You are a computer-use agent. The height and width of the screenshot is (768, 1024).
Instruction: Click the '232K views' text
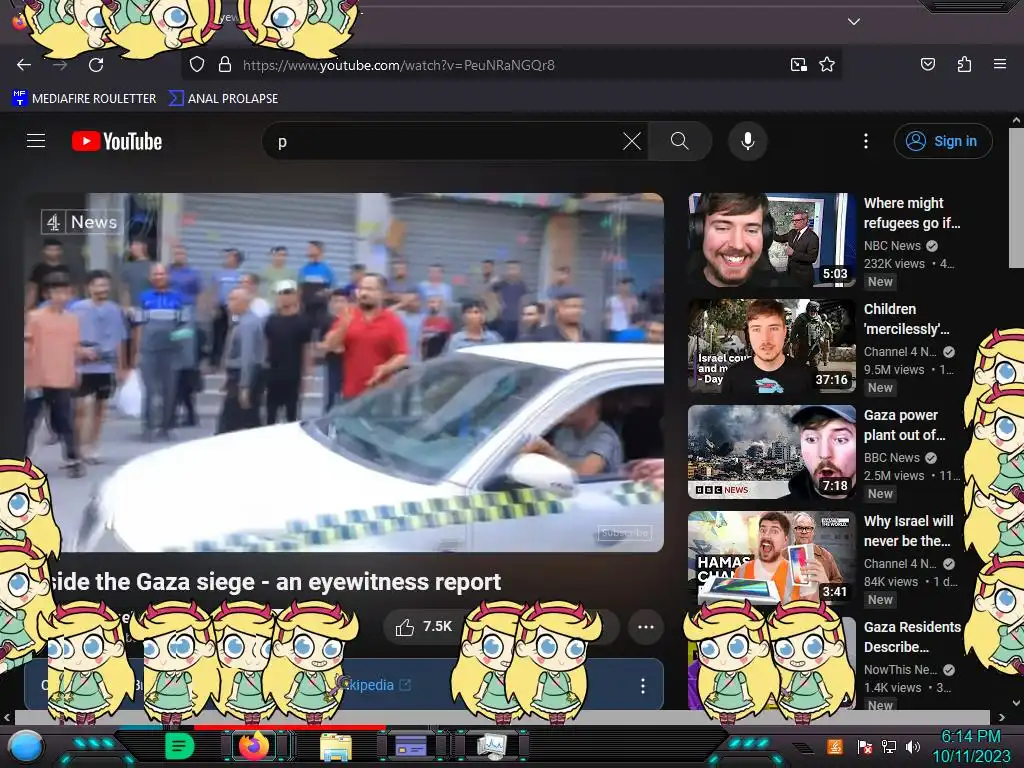(894, 264)
